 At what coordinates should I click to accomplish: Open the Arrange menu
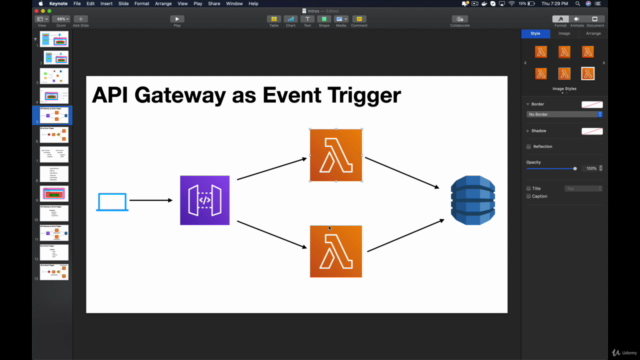163,4
